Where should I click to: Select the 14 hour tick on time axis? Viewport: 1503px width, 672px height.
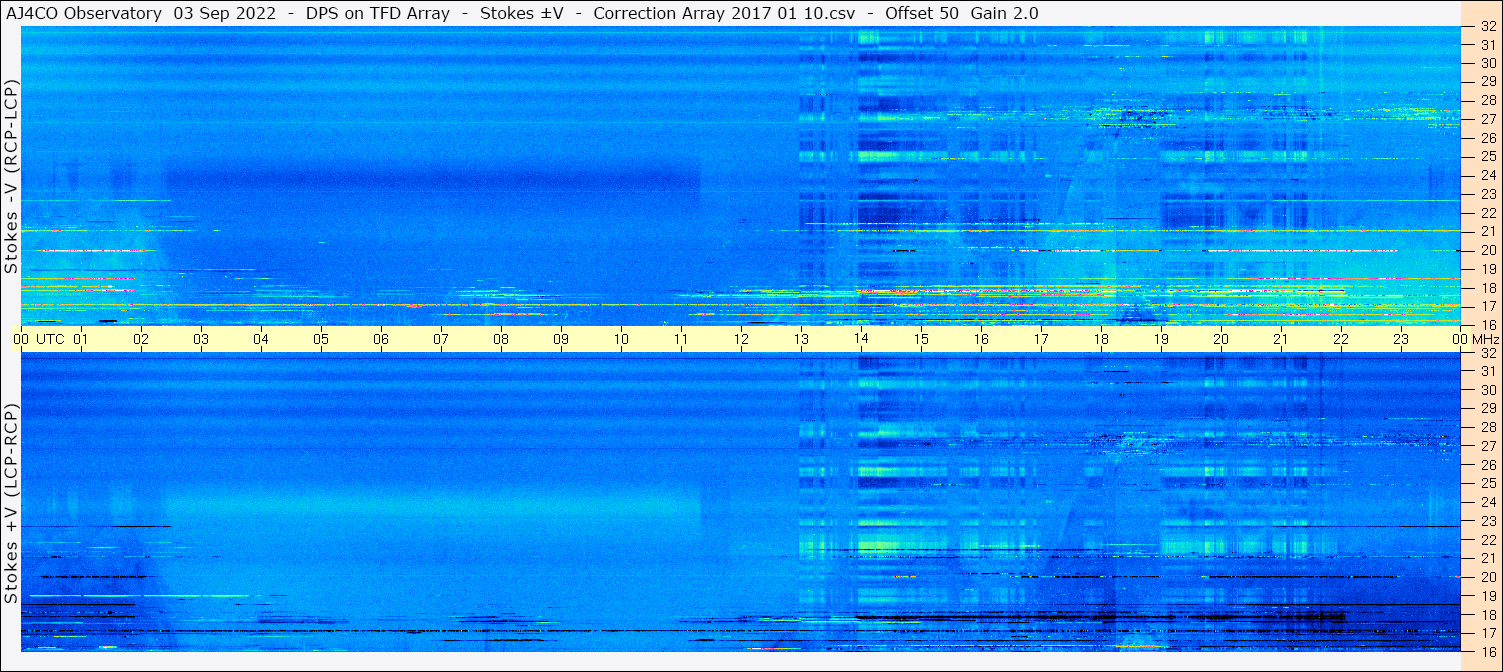click(x=861, y=339)
